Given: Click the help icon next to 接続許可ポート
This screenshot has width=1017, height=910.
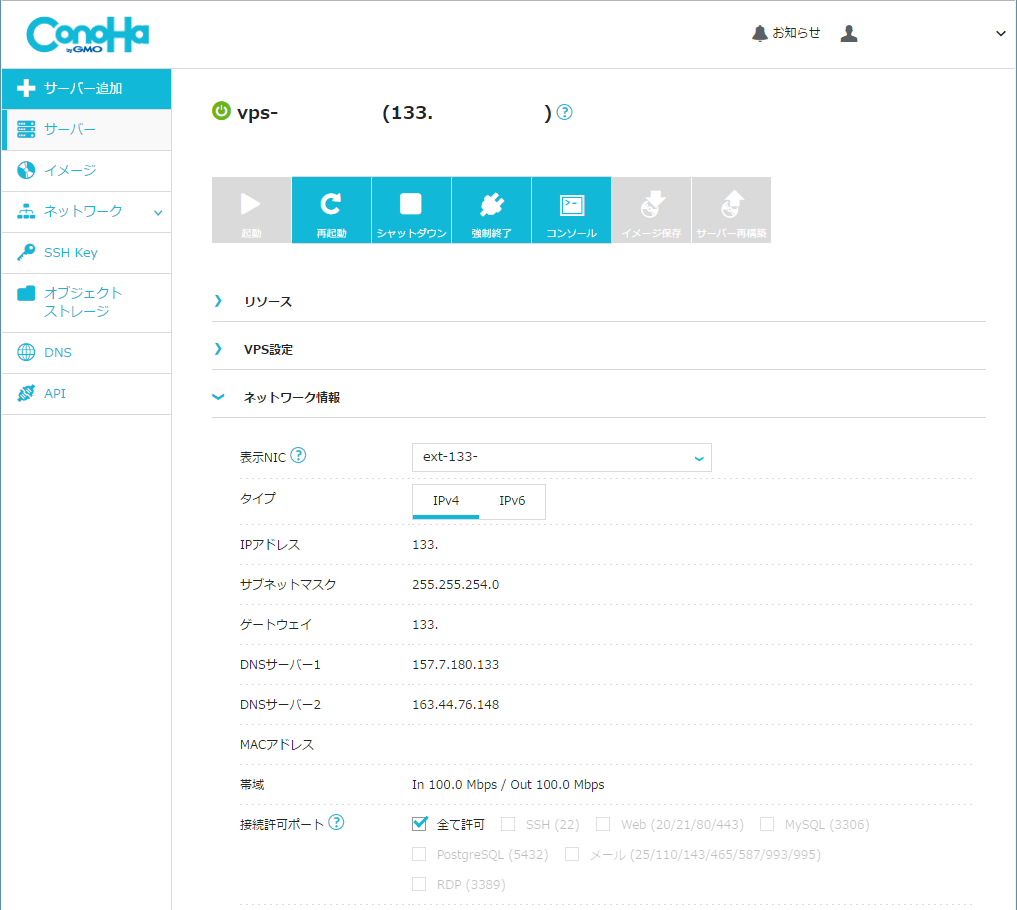Looking at the screenshot, I should tap(336, 823).
